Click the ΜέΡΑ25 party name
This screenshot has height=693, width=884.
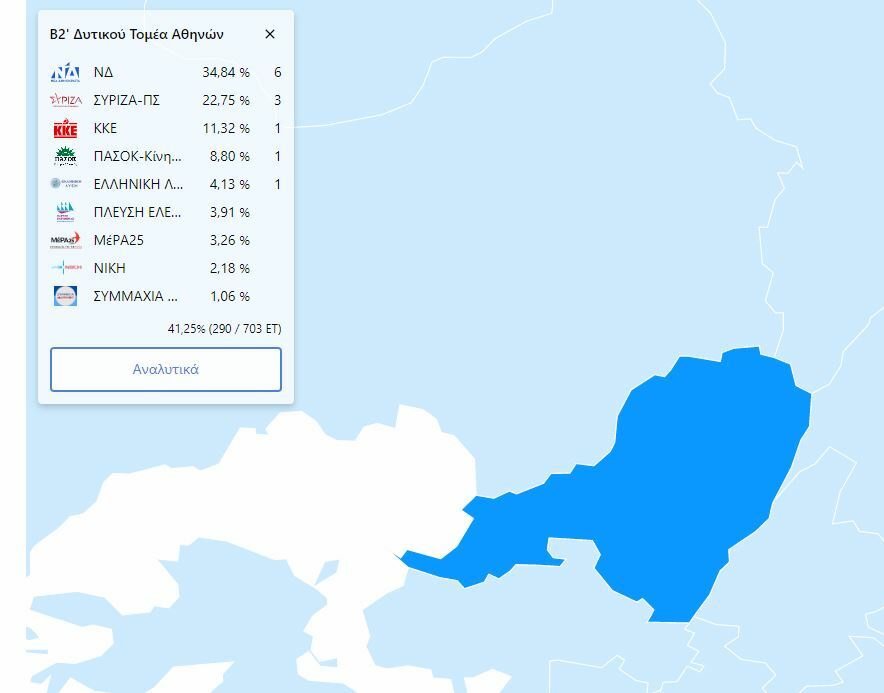118,240
